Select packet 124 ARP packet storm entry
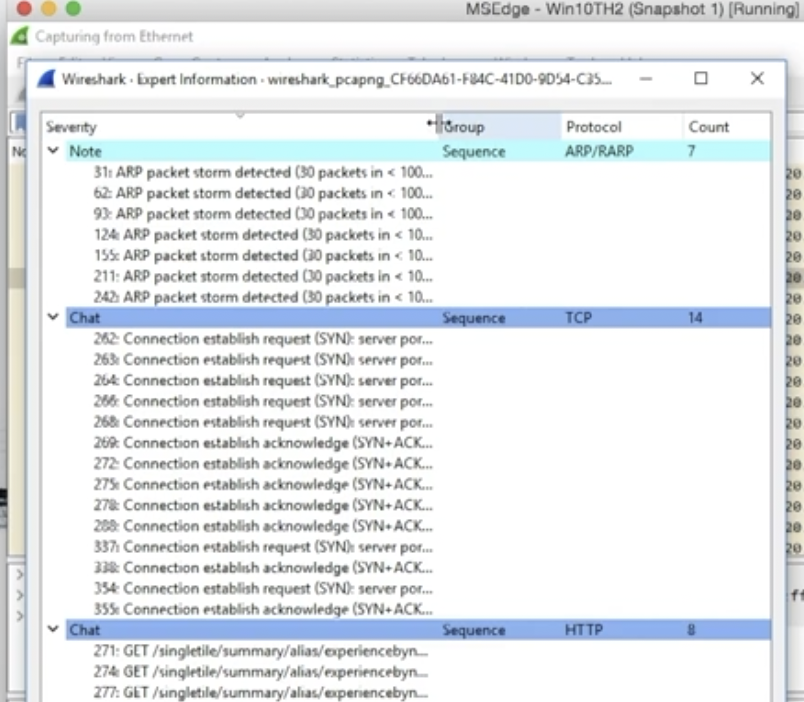Screen dimensions: 804x702 (x=263, y=235)
